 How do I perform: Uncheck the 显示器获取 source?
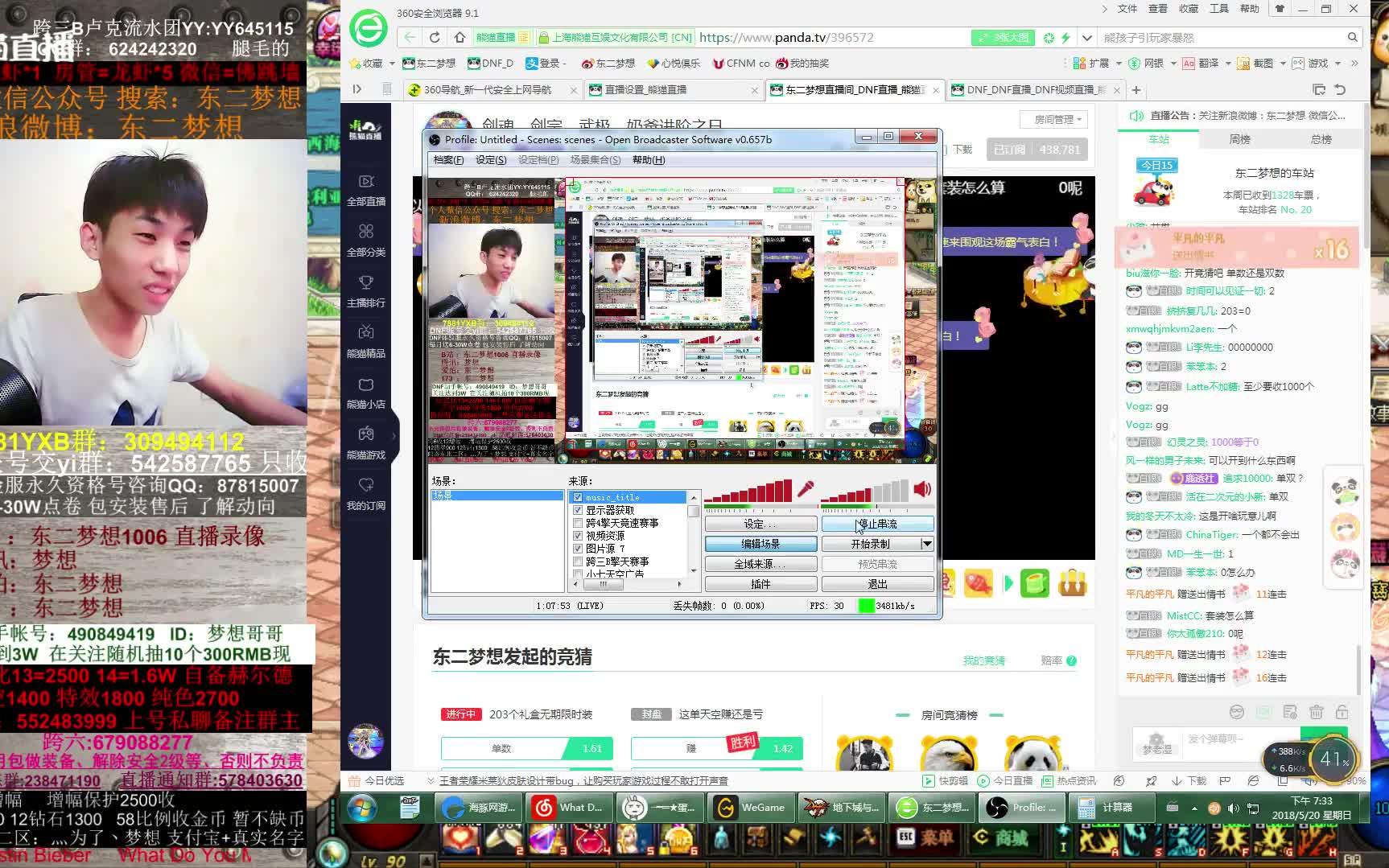pyautogui.click(x=577, y=510)
